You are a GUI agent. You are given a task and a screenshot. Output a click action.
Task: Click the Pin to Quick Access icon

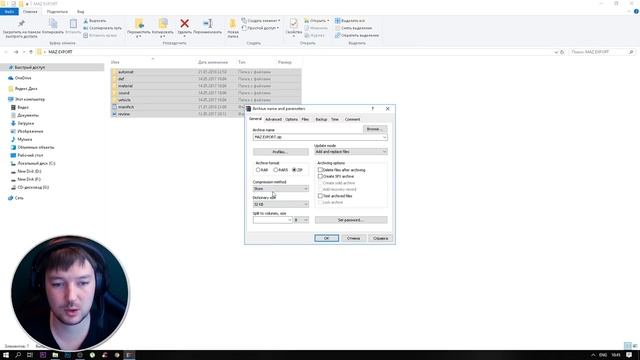pos(21,24)
